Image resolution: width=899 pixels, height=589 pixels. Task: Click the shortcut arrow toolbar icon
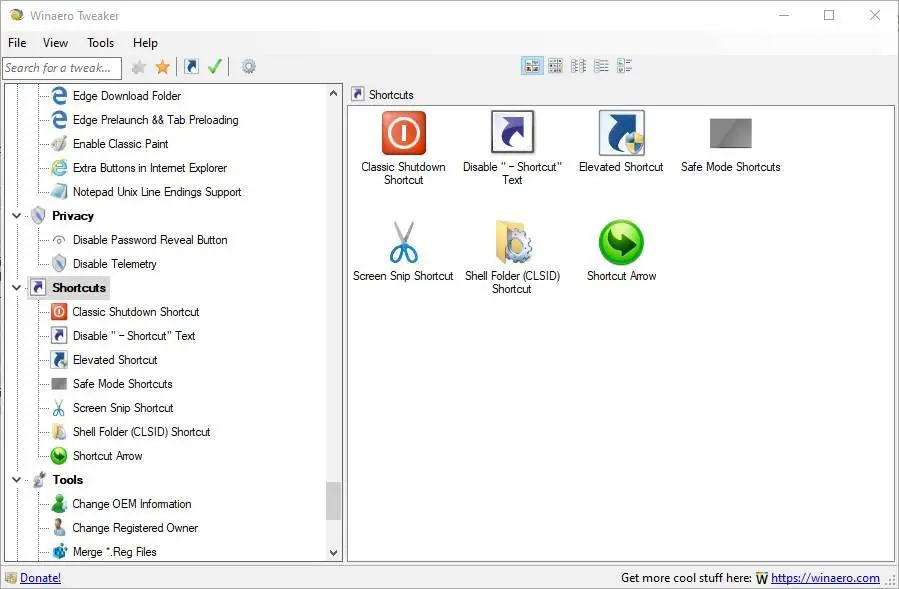point(191,67)
